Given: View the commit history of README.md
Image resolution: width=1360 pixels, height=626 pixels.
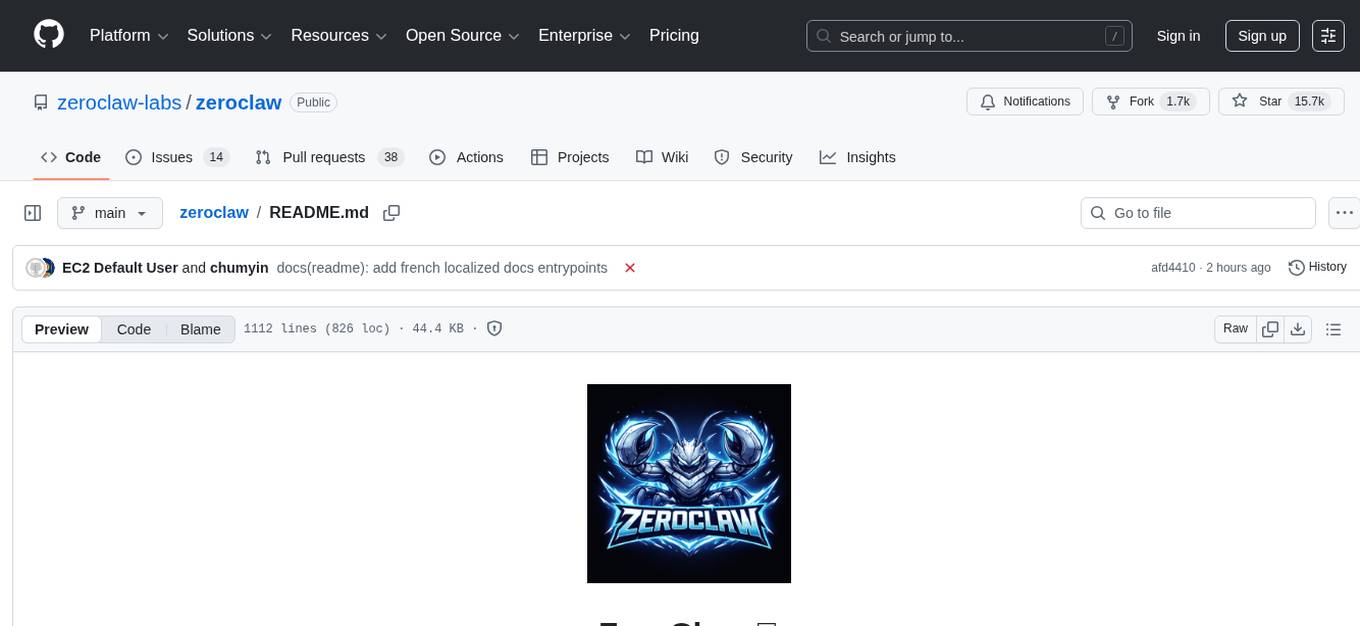Looking at the screenshot, I should [1317, 267].
